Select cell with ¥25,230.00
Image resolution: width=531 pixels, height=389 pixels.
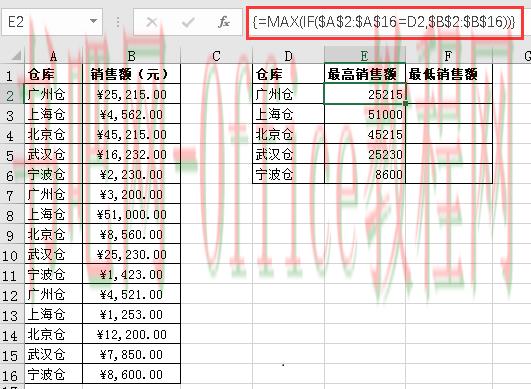(x=131, y=254)
